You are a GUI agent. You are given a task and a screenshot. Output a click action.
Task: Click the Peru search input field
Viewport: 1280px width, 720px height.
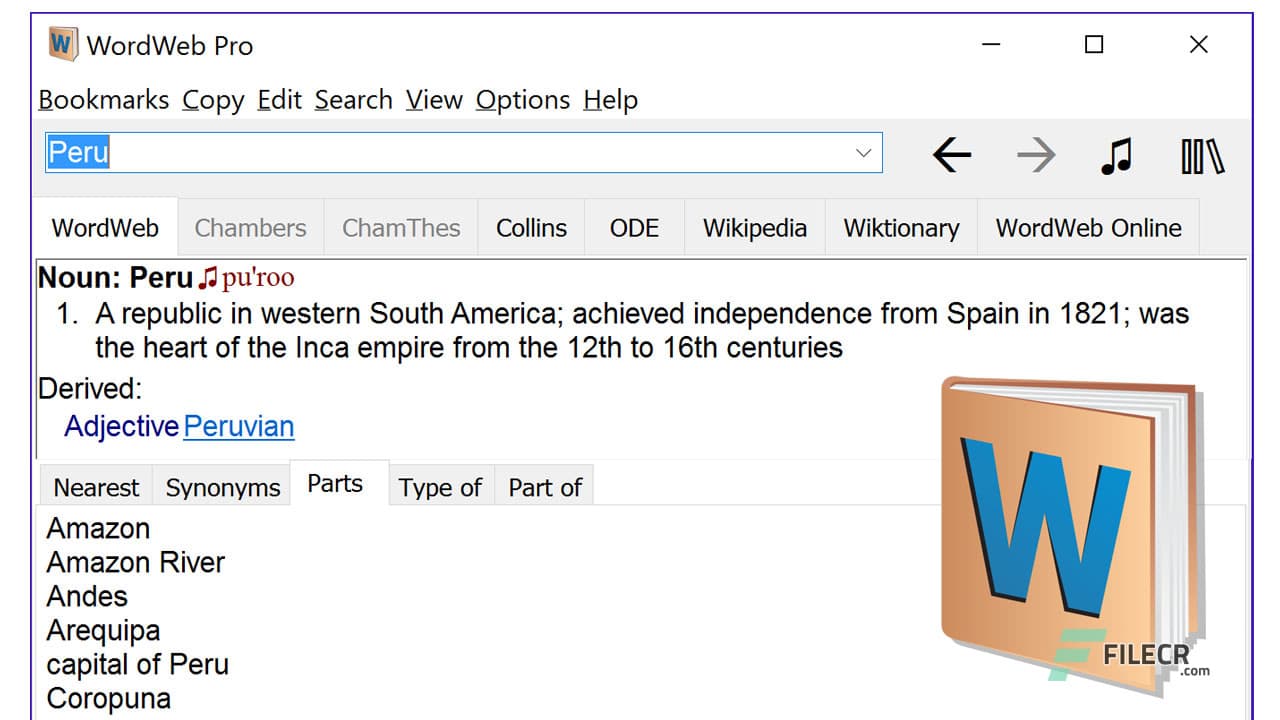(450, 153)
